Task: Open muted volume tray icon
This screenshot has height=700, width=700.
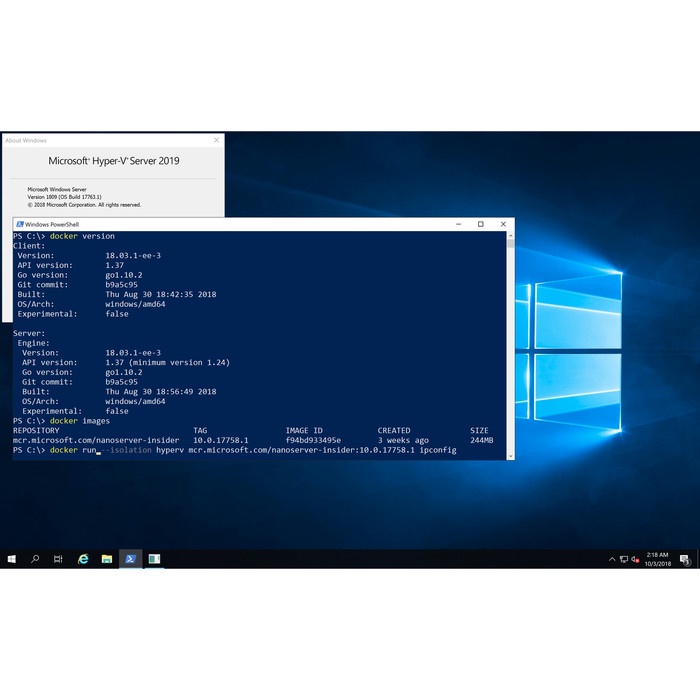Action: [635, 559]
